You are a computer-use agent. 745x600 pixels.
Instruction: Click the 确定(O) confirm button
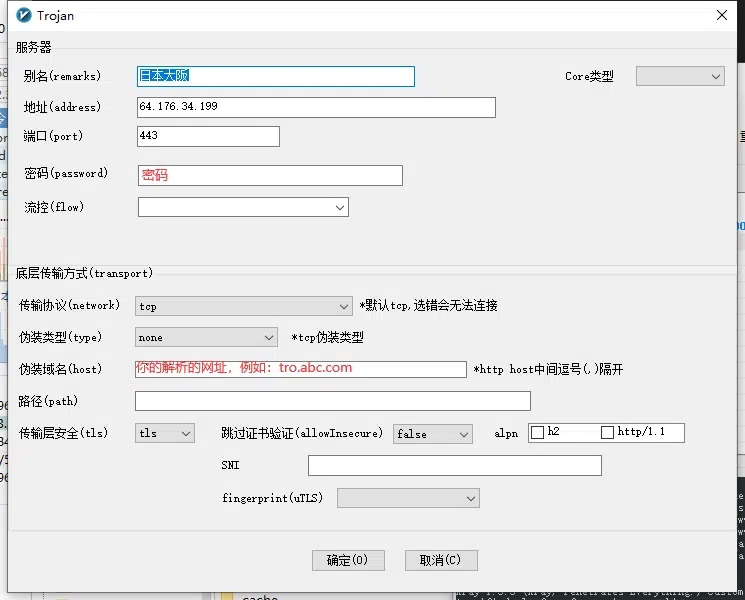pos(348,560)
